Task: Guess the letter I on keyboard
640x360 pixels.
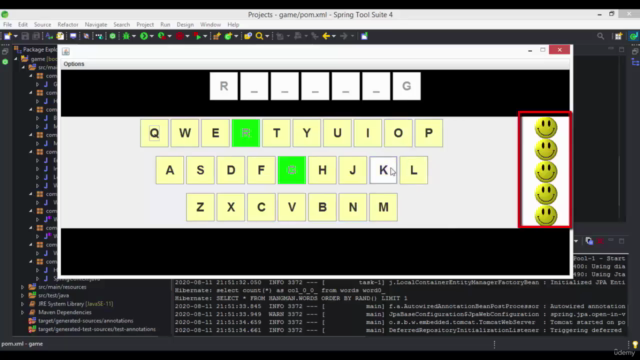Action: tap(368, 133)
